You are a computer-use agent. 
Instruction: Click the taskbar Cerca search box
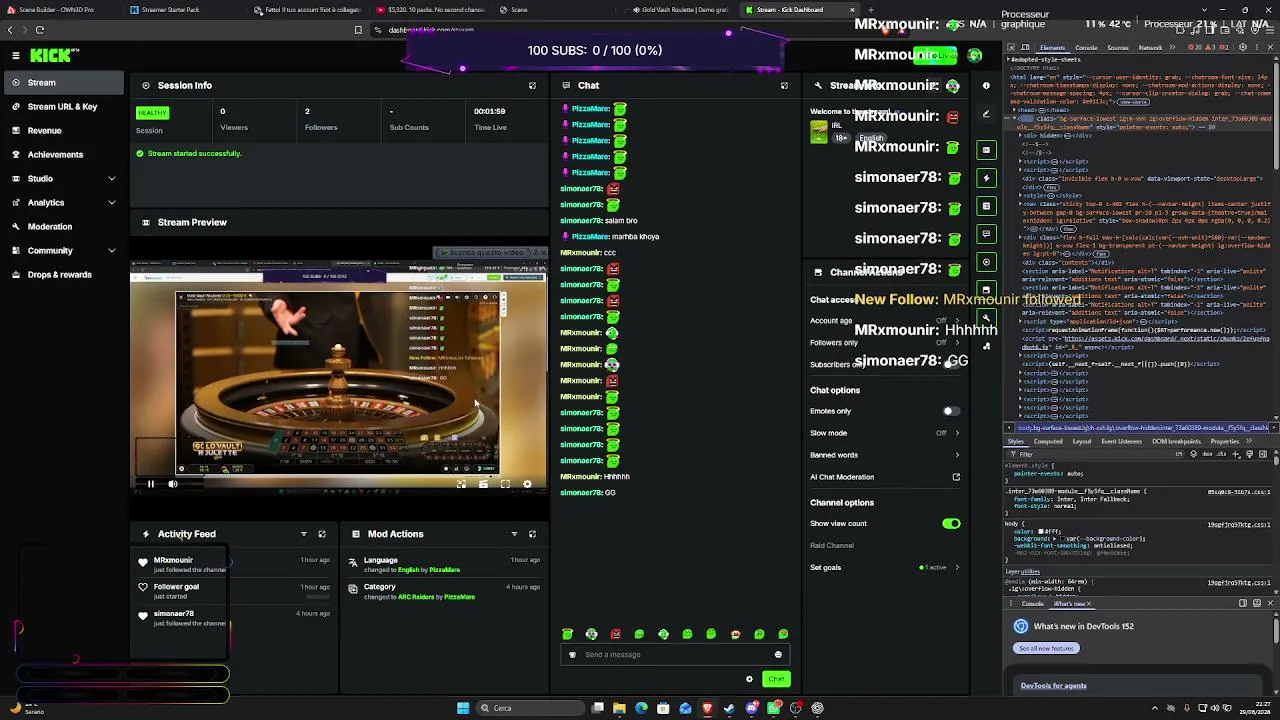(x=530, y=709)
